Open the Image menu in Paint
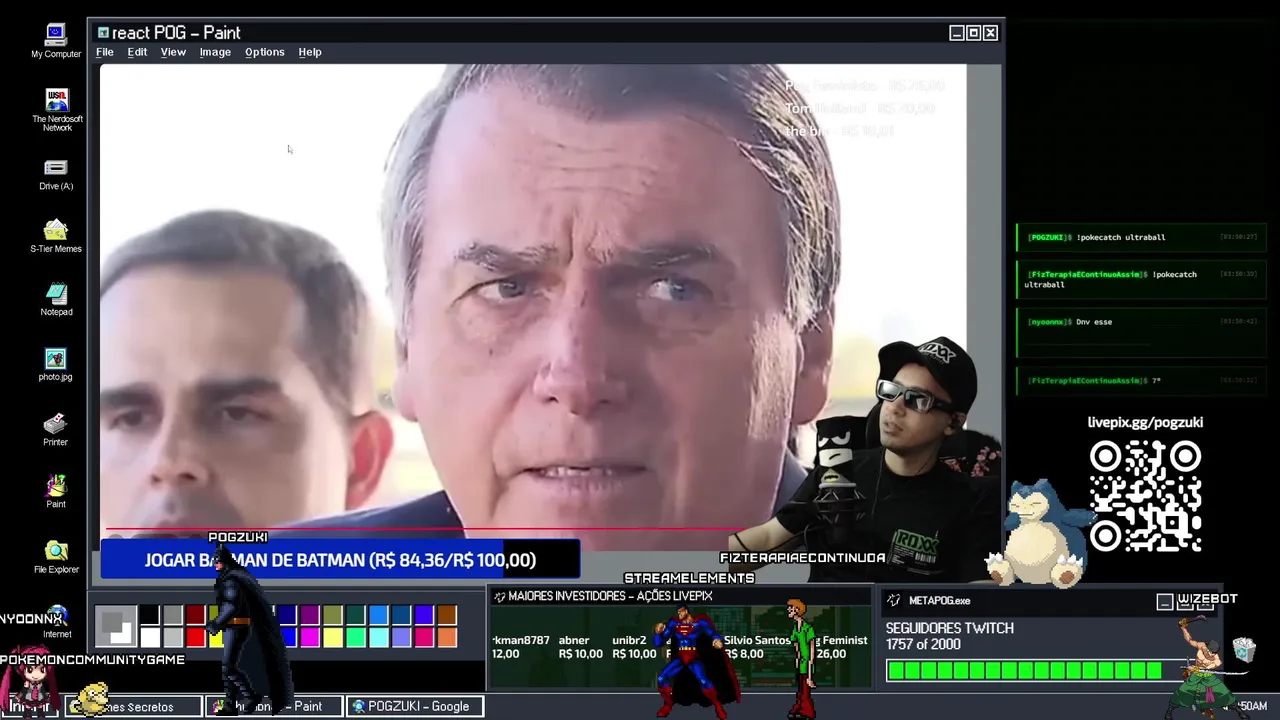 coord(215,52)
